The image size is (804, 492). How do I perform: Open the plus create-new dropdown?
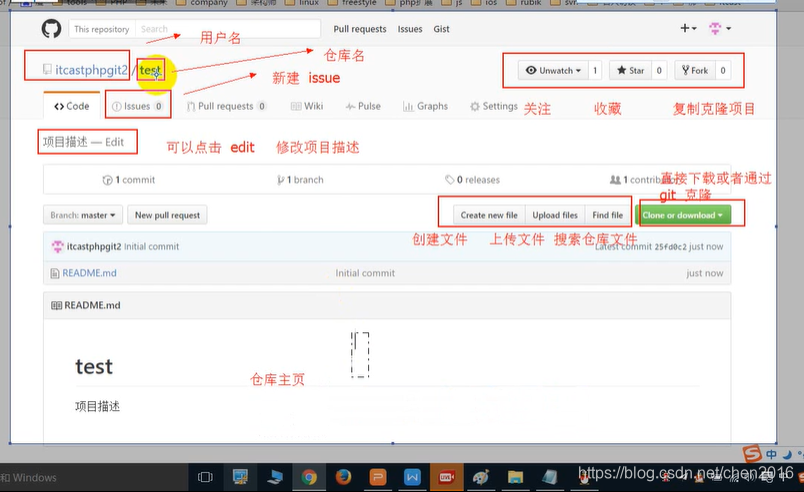click(x=688, y=28)
